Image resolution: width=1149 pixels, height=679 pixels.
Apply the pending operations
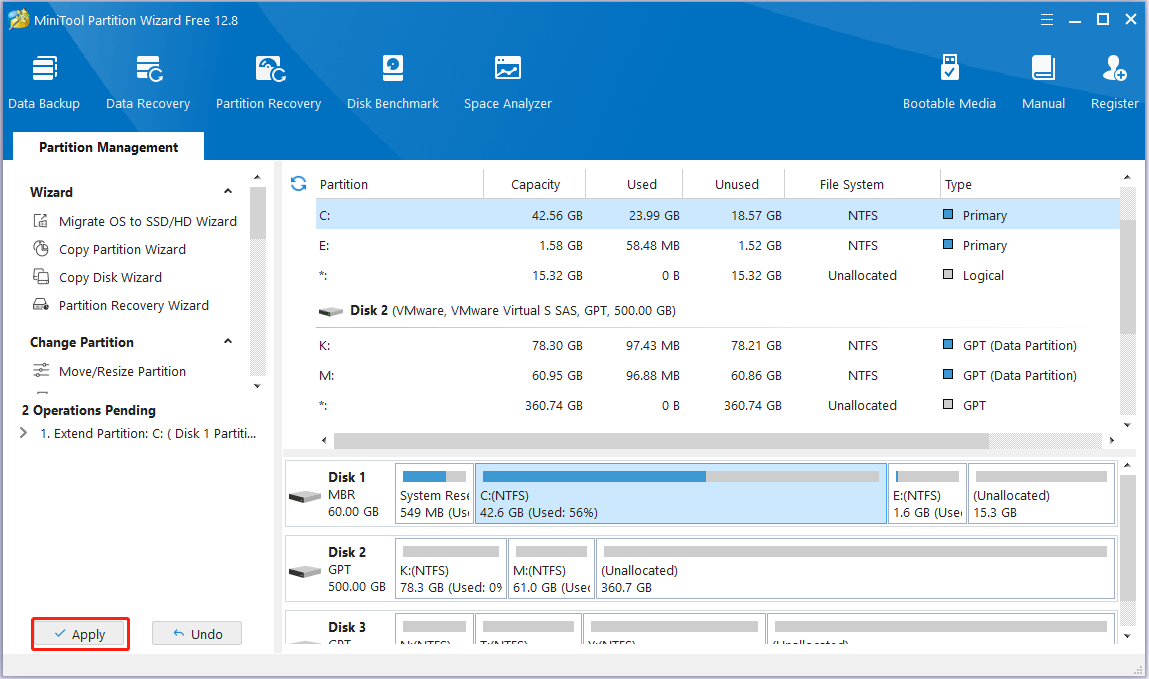tap(81, 634)
